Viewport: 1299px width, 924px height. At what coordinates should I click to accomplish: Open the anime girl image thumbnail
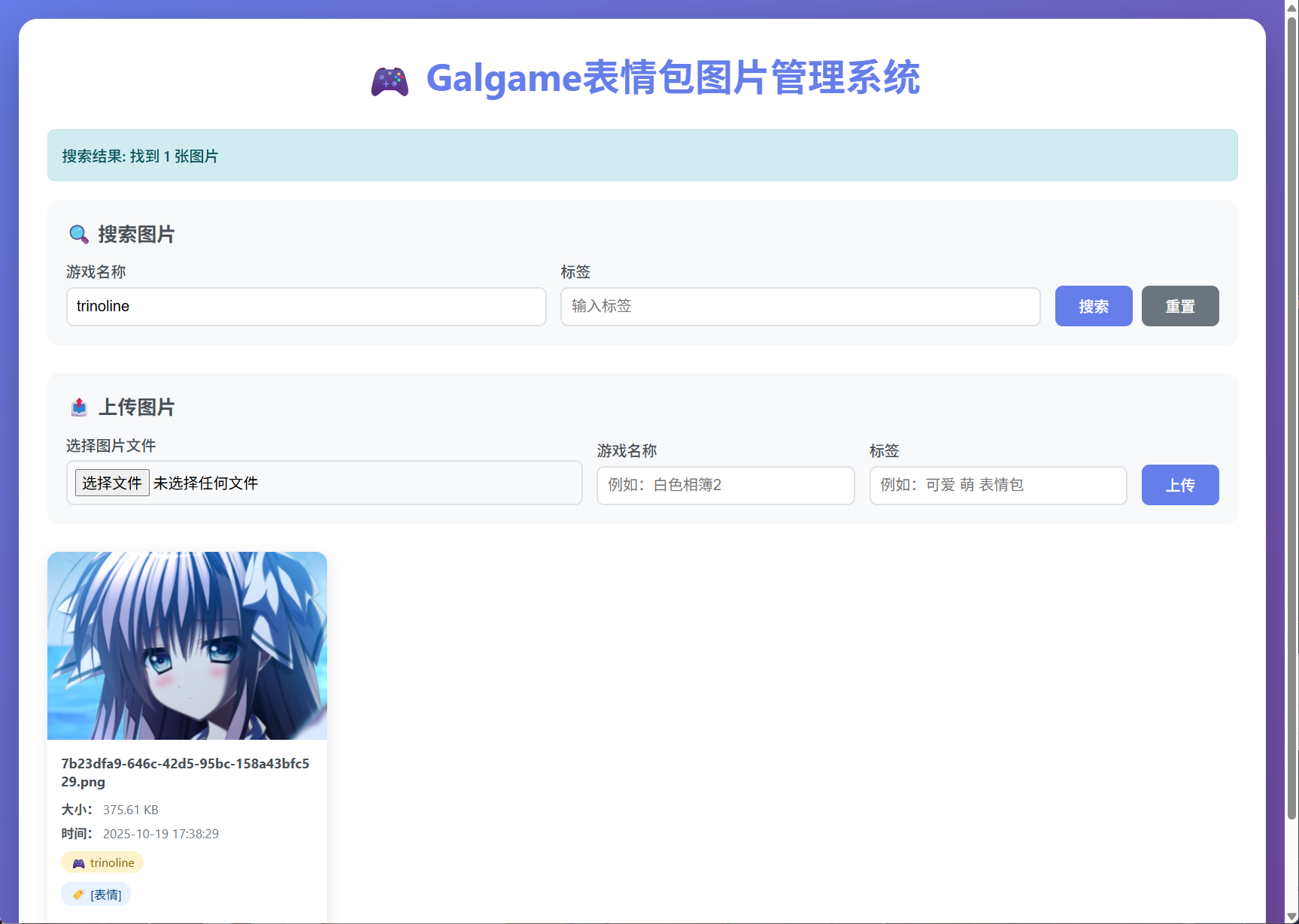187,646
